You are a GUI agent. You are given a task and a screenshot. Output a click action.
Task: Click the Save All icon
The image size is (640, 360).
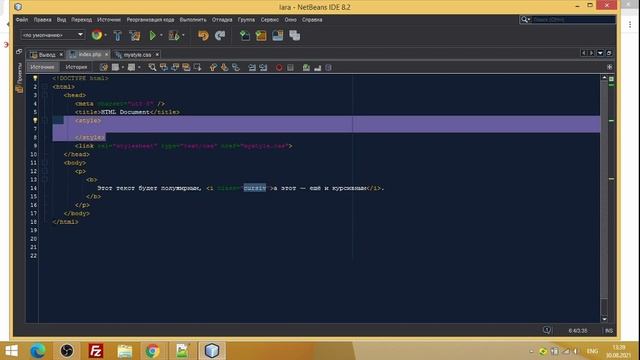(x=295, y=36)
